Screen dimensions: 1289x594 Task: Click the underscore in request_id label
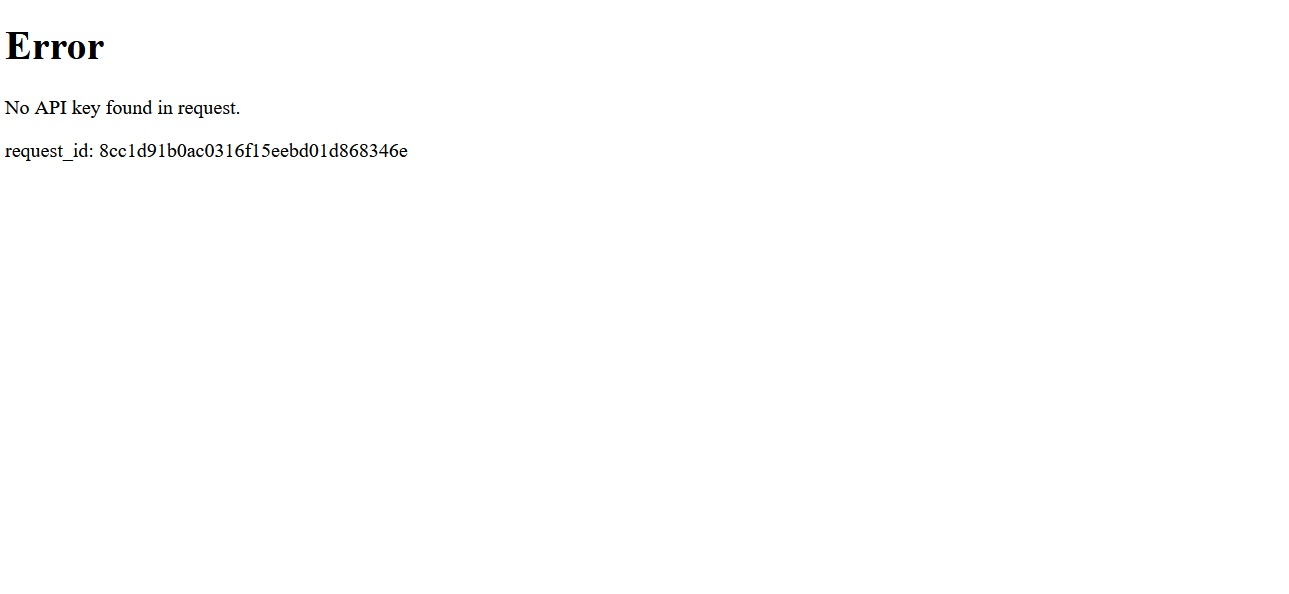[x=67, y=160]
